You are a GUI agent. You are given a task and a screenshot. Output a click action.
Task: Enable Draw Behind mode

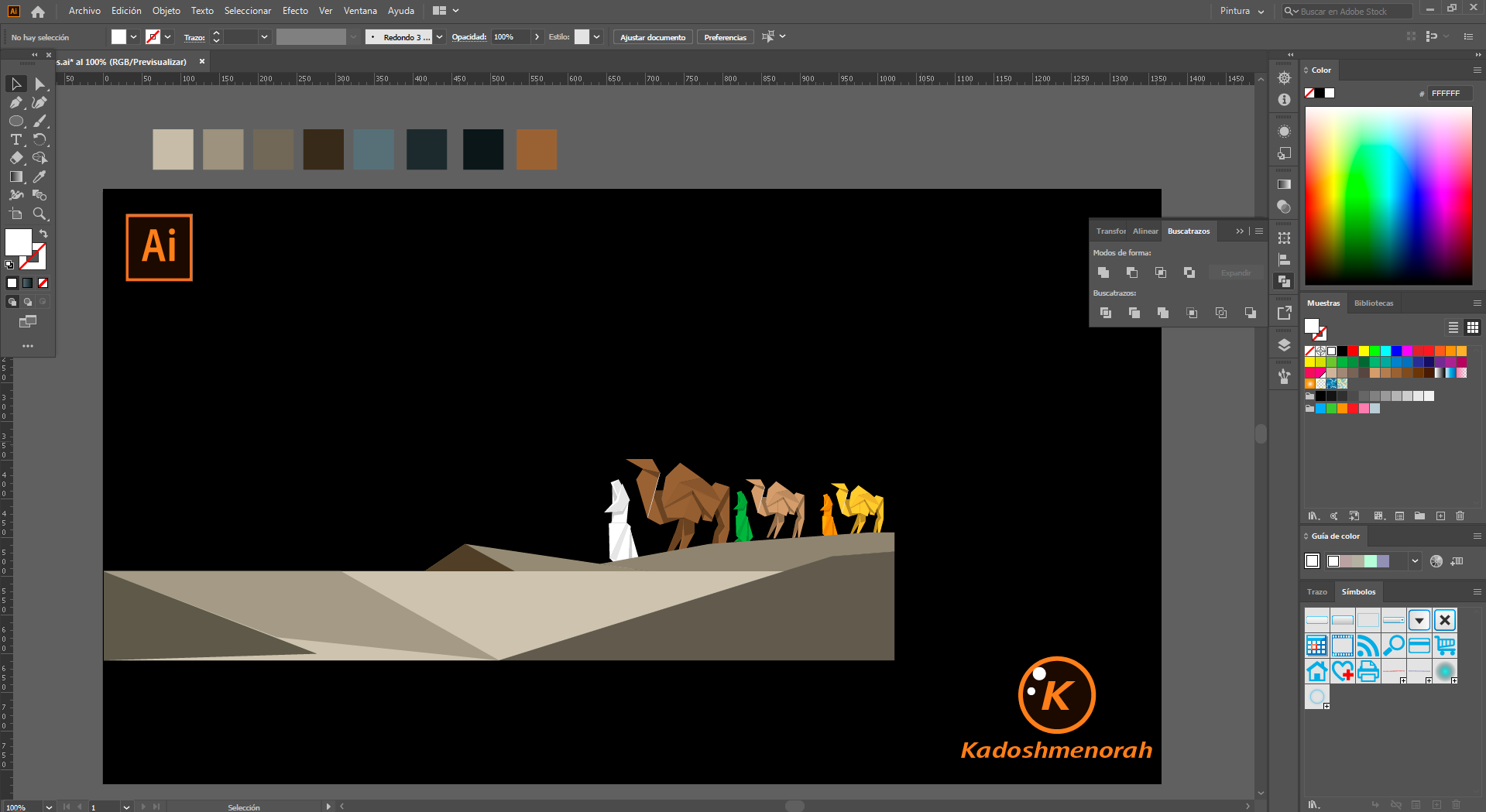pyautogui.click(x=28, y=302)
